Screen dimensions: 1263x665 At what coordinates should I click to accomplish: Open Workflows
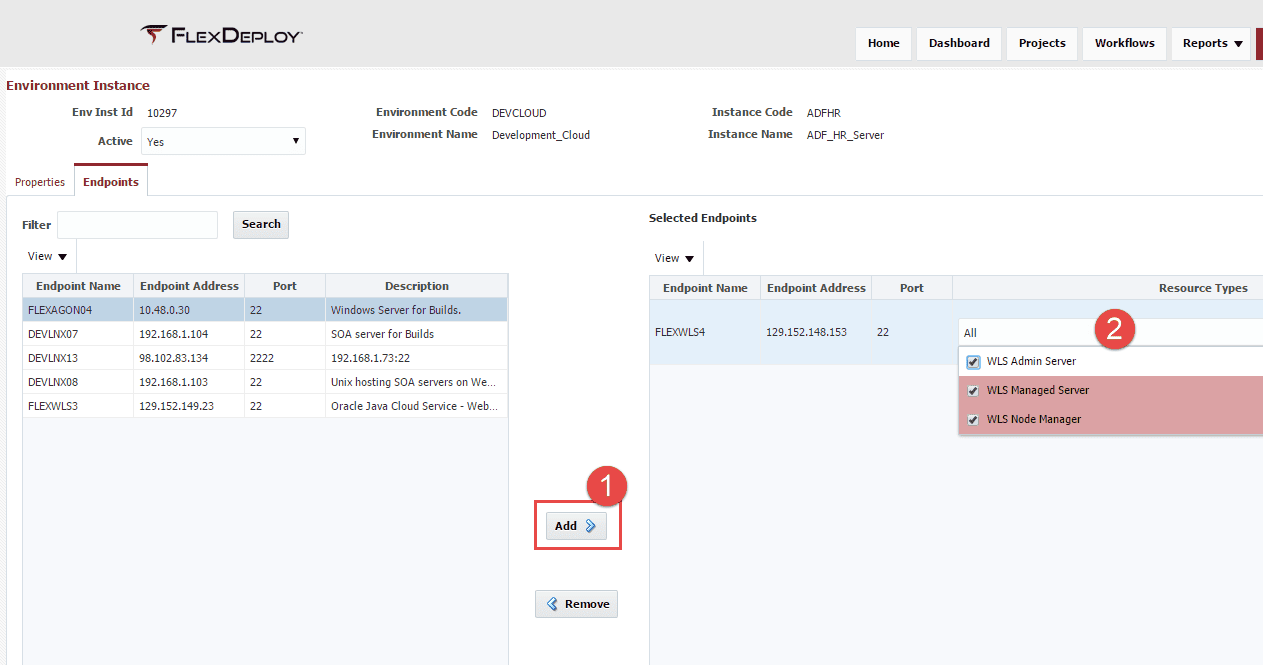click(1124, 43)
